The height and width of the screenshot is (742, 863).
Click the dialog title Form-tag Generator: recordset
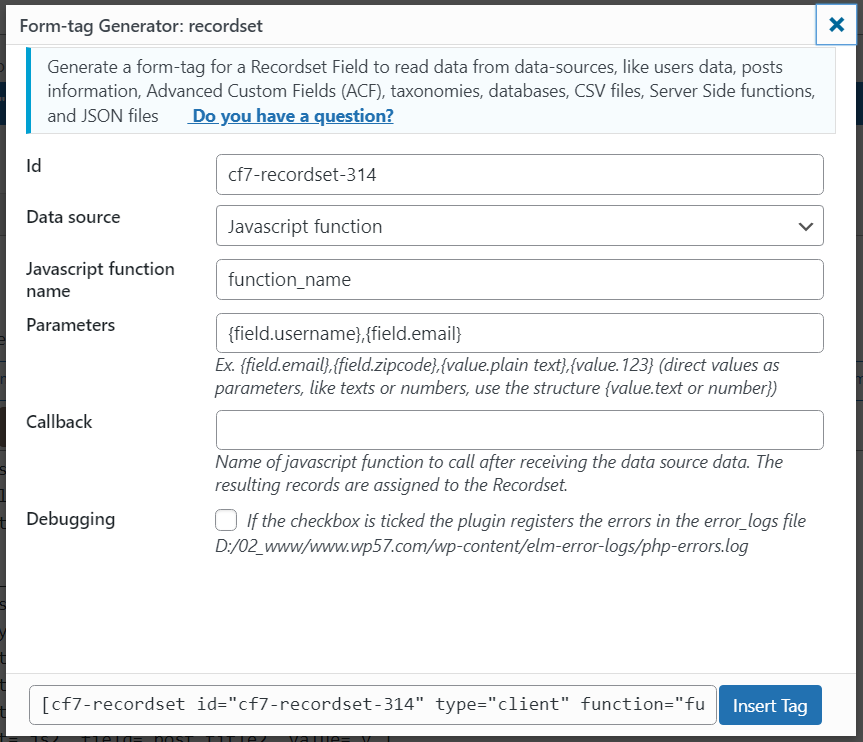click(141, 26)
